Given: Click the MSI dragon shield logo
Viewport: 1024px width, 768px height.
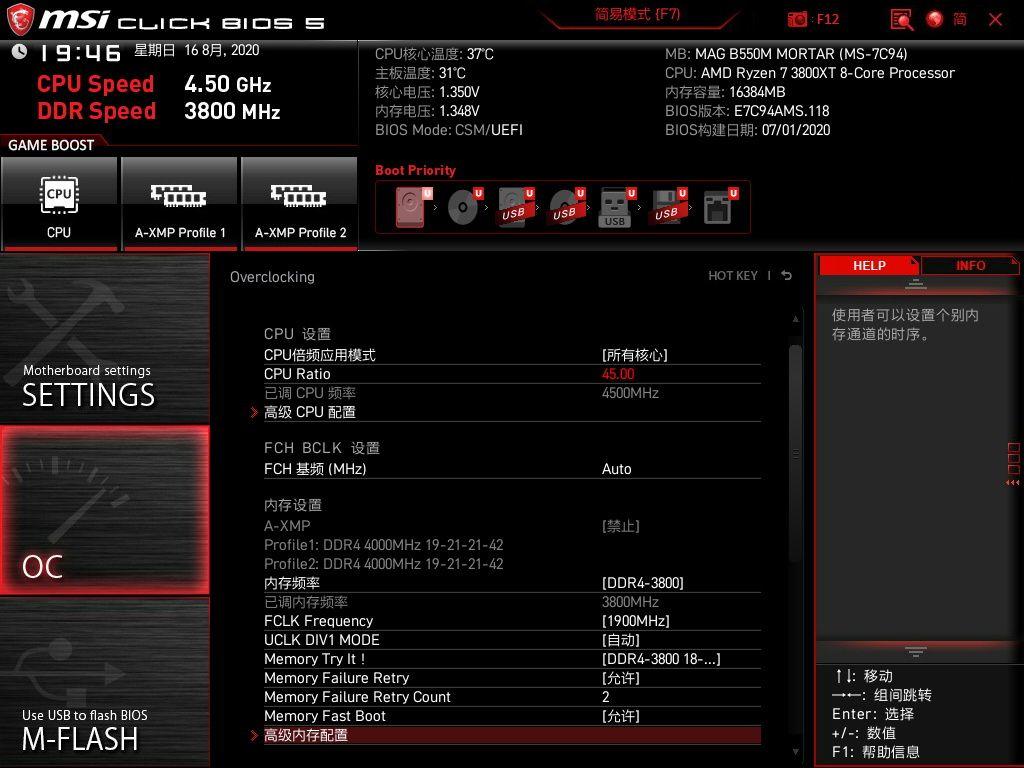Looking at the screenshot, I should point(20,20).
